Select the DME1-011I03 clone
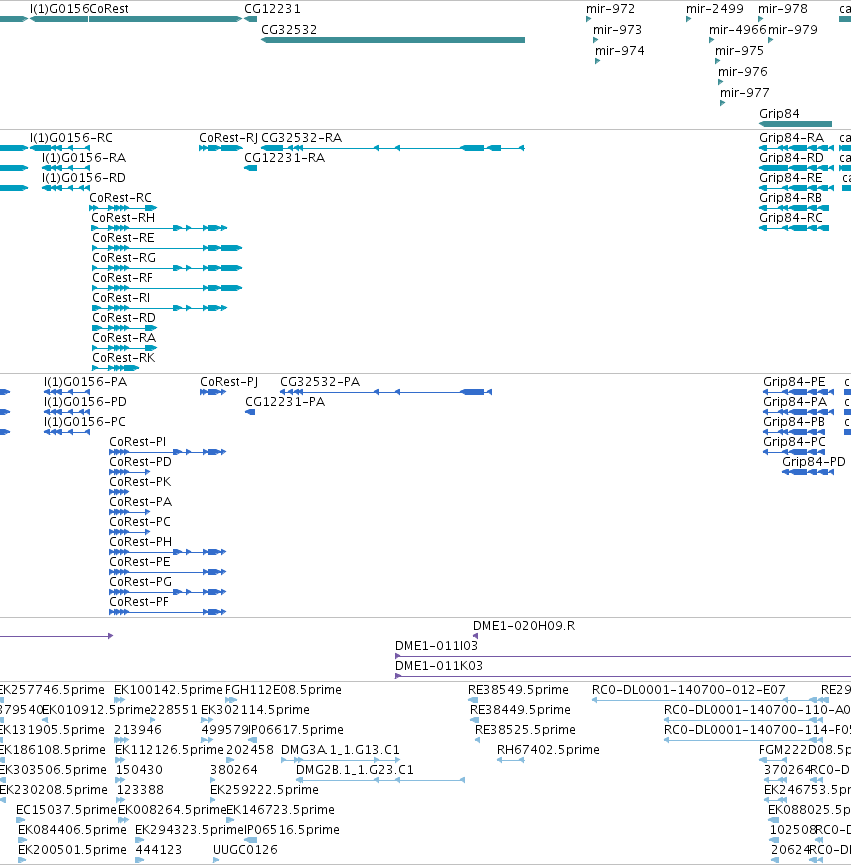The width and height of the screenshot is (851, 865). (623, 656)
